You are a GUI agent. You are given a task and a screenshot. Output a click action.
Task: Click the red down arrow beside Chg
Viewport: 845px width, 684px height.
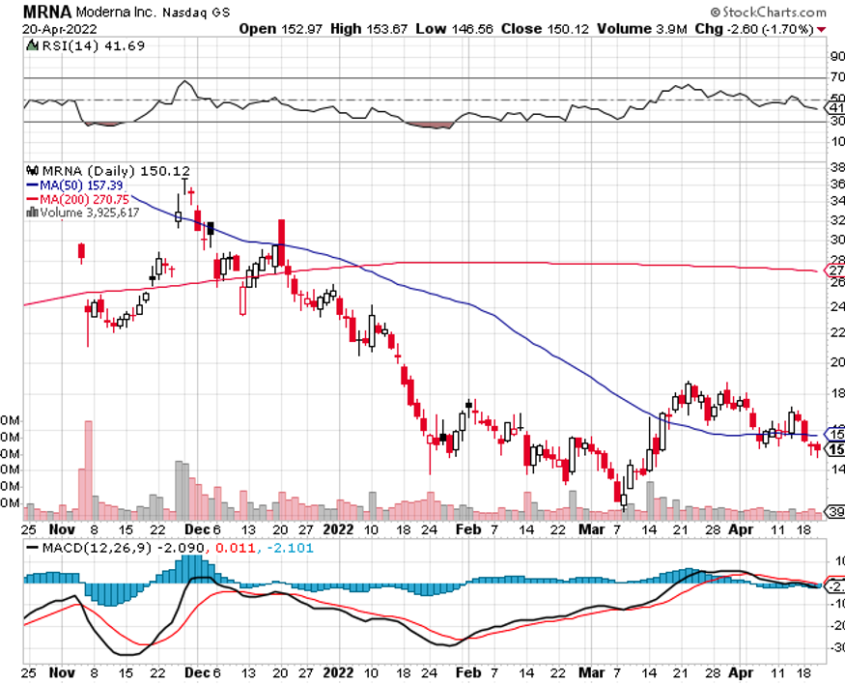[x=822, y=29]
